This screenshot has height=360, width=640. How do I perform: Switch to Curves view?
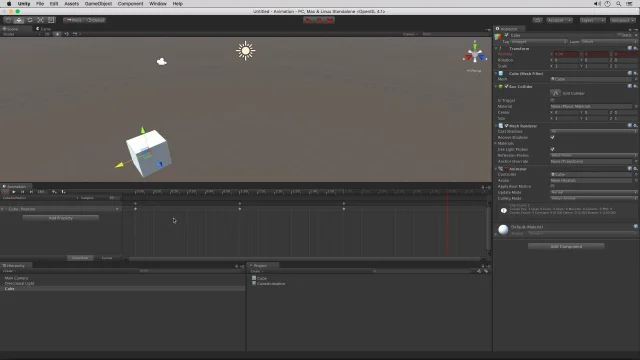(107, 258)
